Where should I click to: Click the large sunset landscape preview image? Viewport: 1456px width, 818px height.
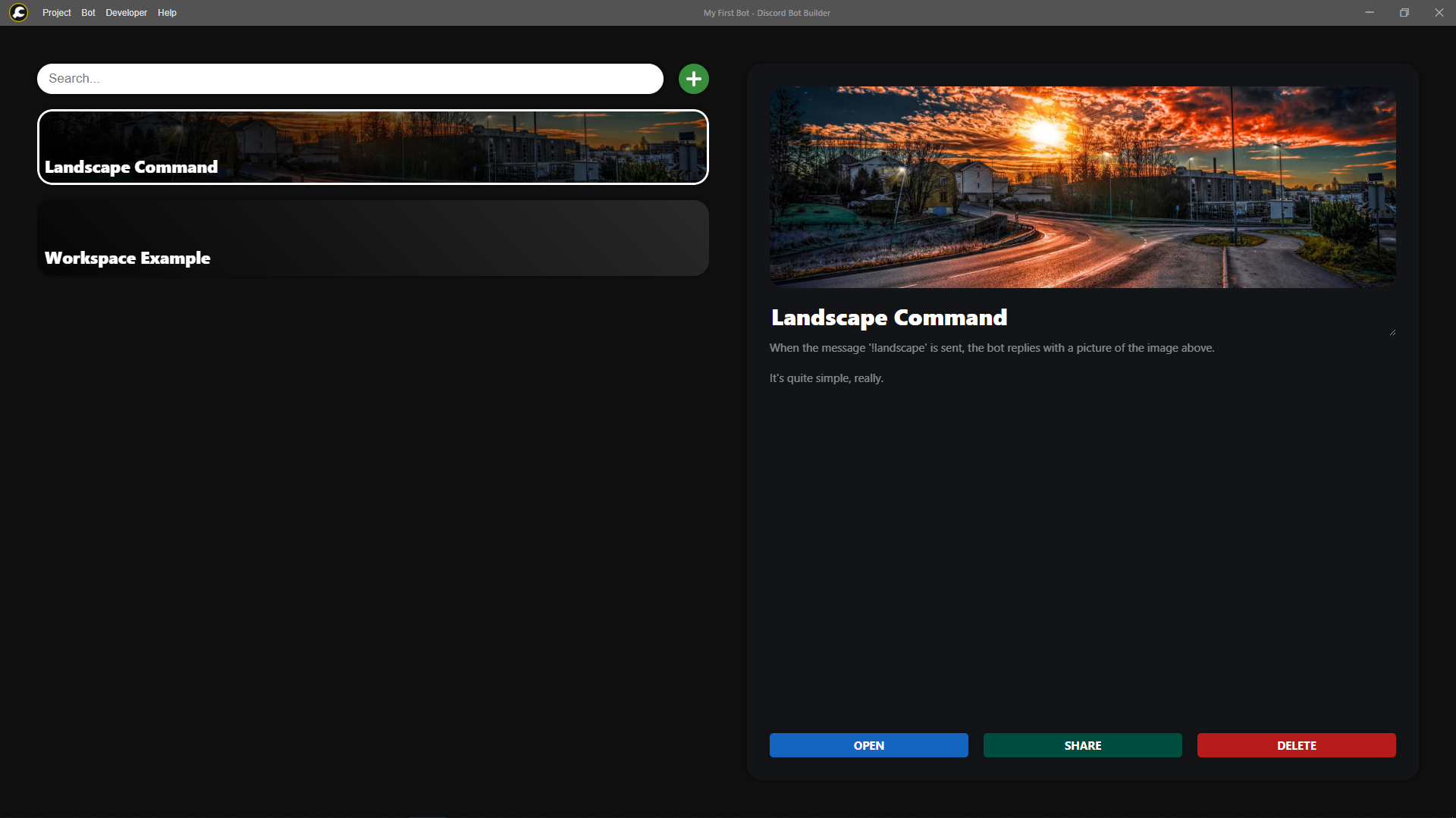(x=1083, y=187)
